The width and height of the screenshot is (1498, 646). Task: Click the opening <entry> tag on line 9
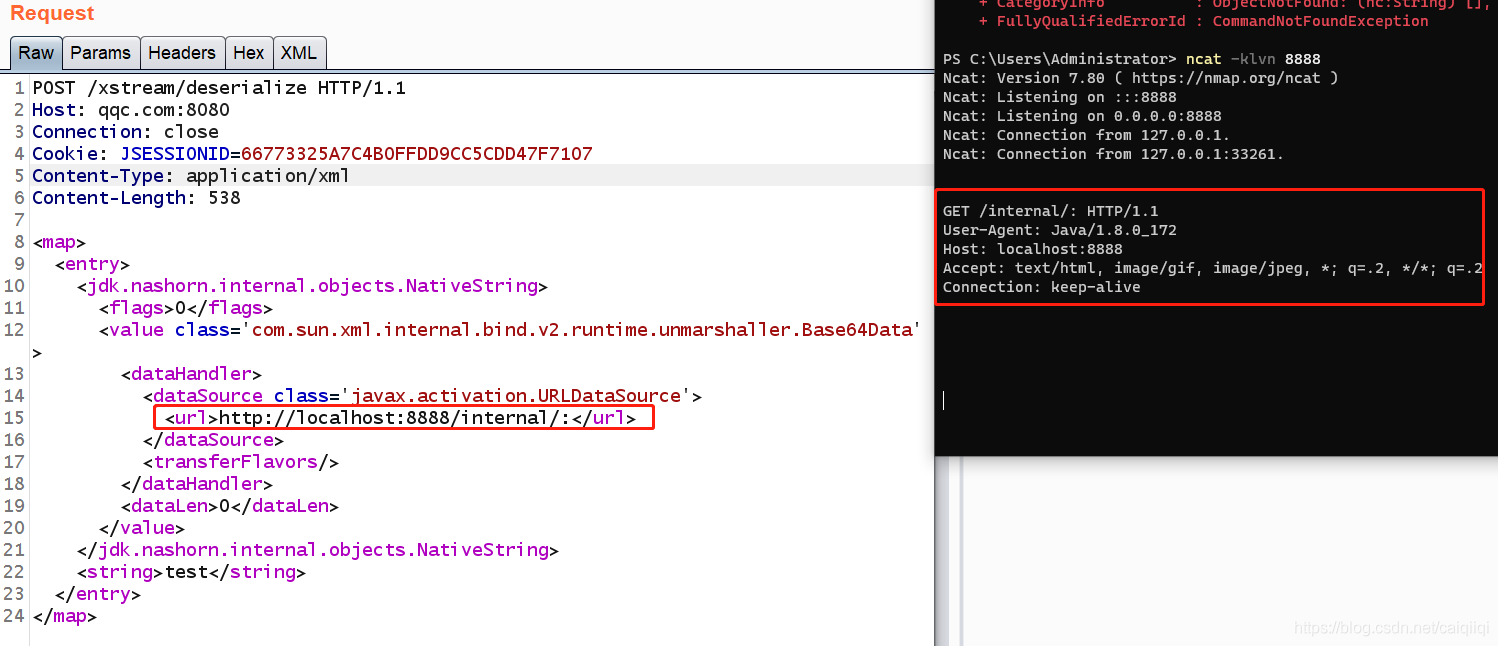click(x=92, y=264)
